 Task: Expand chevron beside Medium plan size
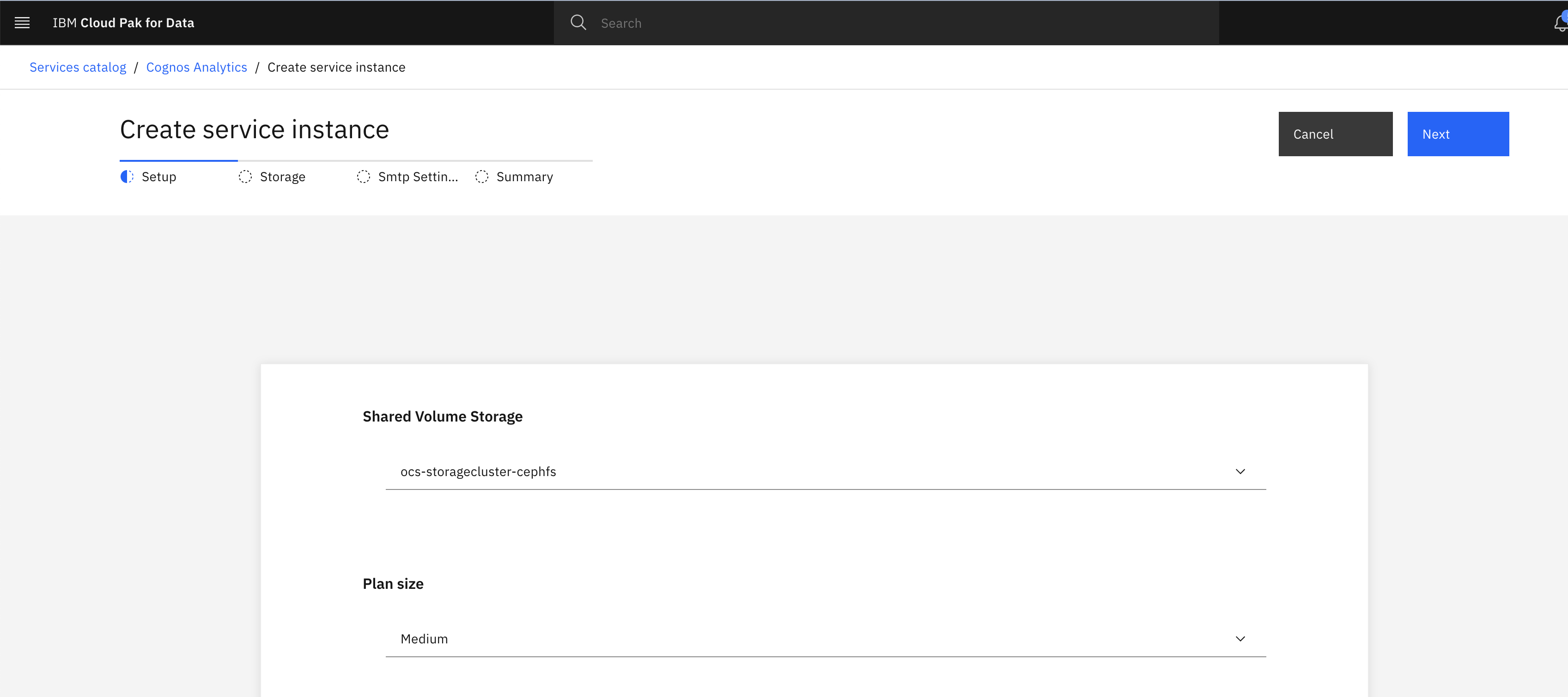1240,639
